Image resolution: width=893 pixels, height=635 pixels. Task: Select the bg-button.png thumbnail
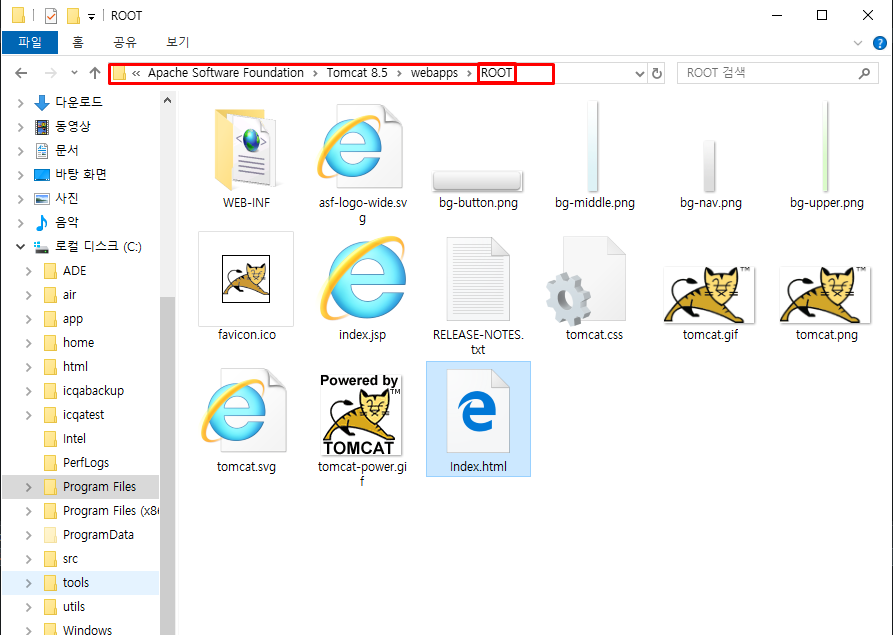(477, 181)
